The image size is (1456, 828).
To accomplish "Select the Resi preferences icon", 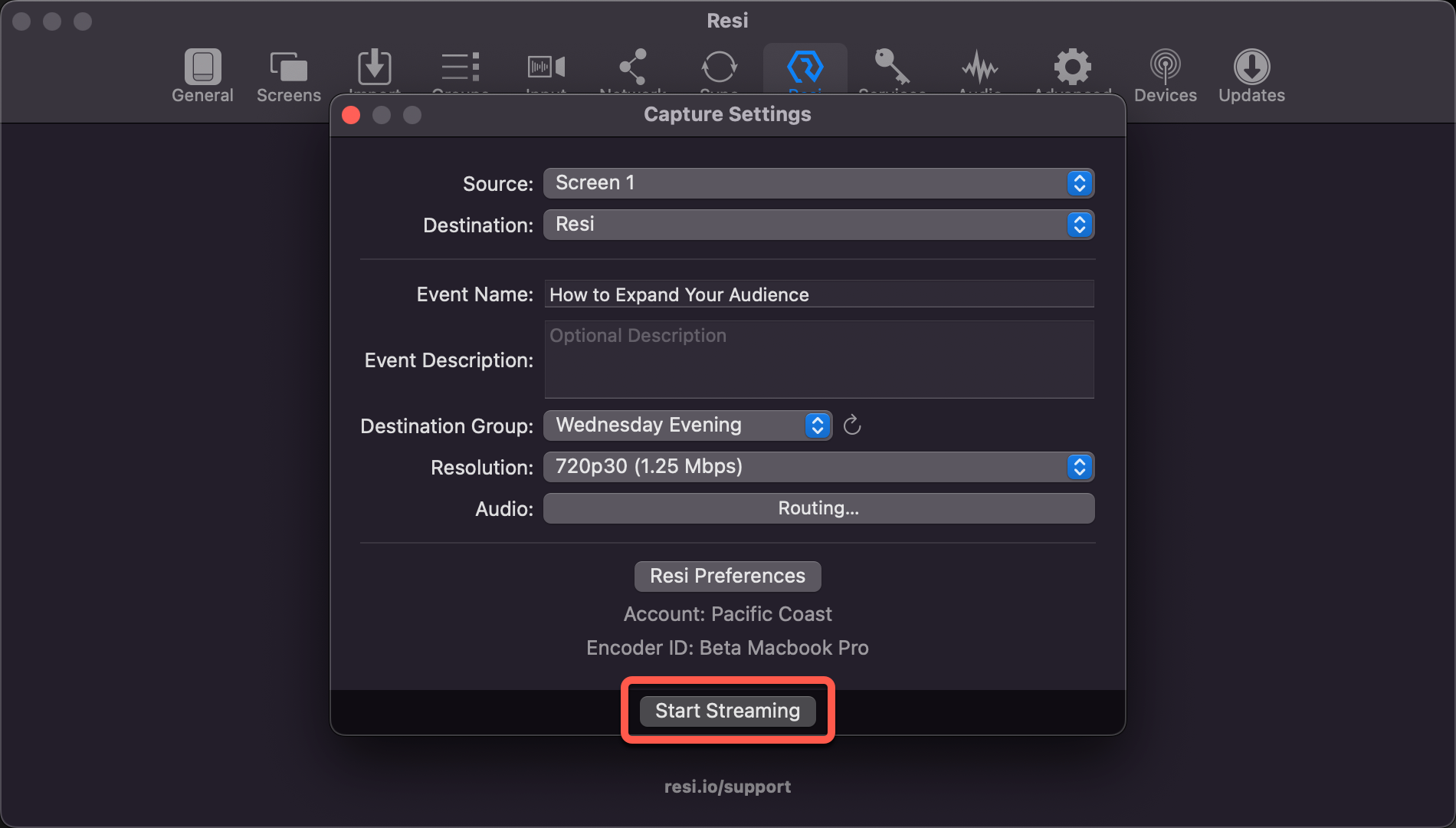I will tap(805, 69).
